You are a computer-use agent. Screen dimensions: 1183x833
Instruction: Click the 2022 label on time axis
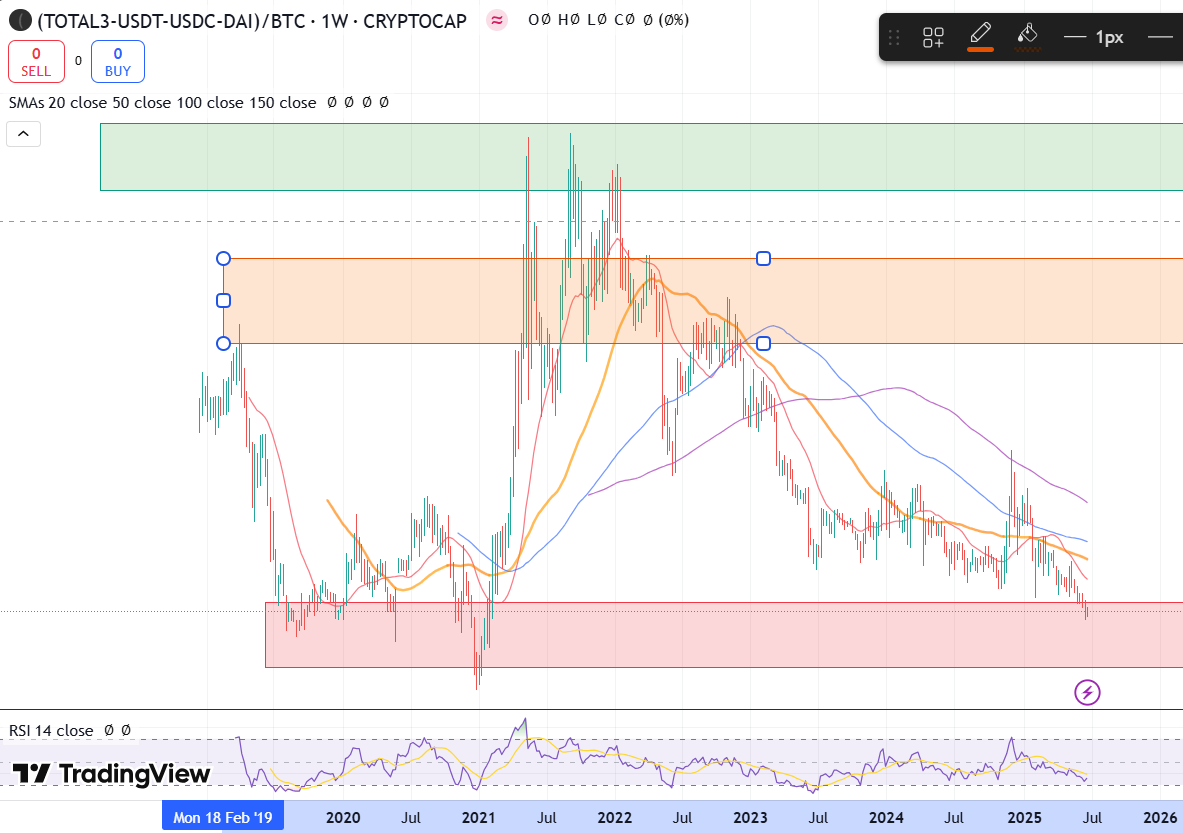click(614, 818)
